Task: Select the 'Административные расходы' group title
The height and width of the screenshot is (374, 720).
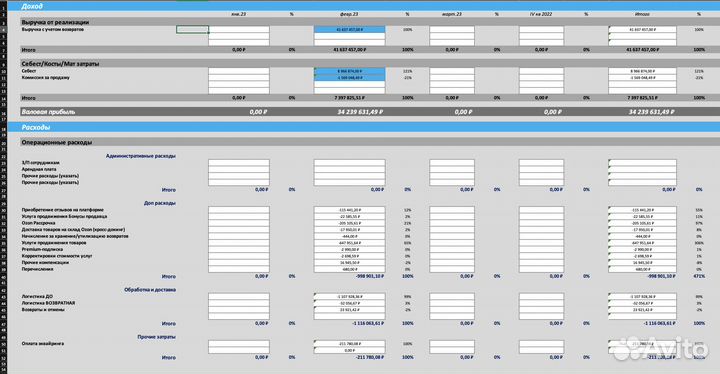Action: tap(141, 156)
